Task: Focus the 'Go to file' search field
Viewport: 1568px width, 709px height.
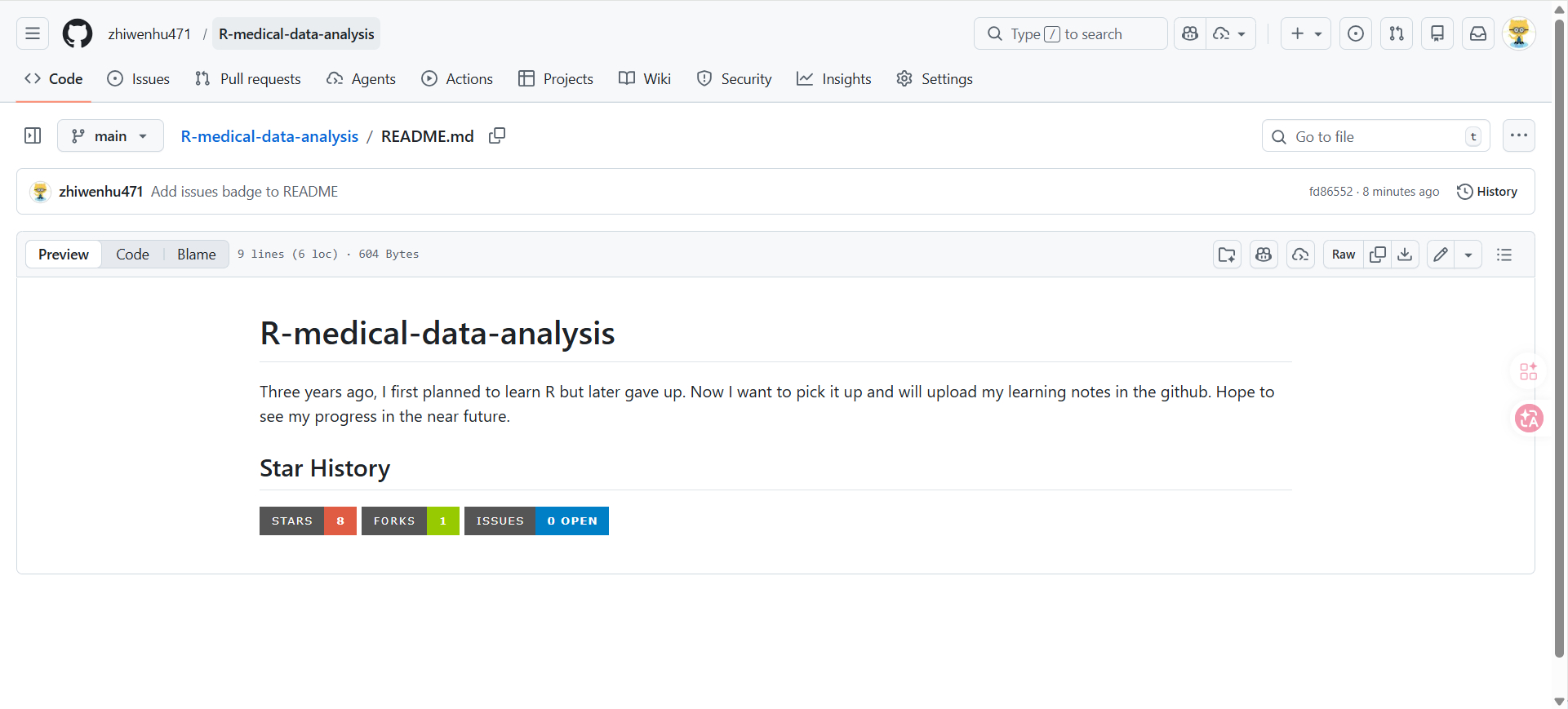Action: pyautogui.click(x=1376, y=136)
